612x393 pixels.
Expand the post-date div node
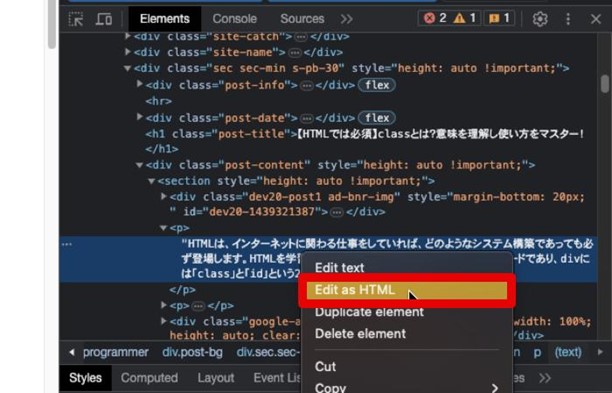pos(139,117)
